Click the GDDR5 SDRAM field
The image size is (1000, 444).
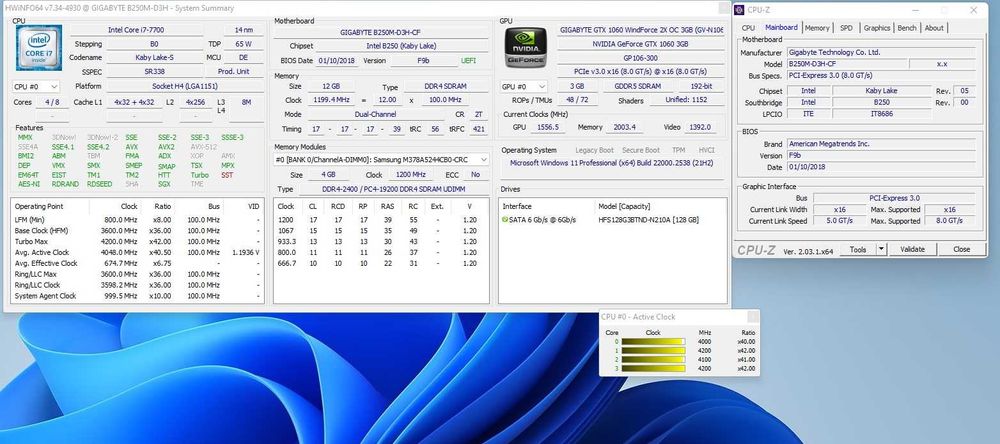coord(640,86)
